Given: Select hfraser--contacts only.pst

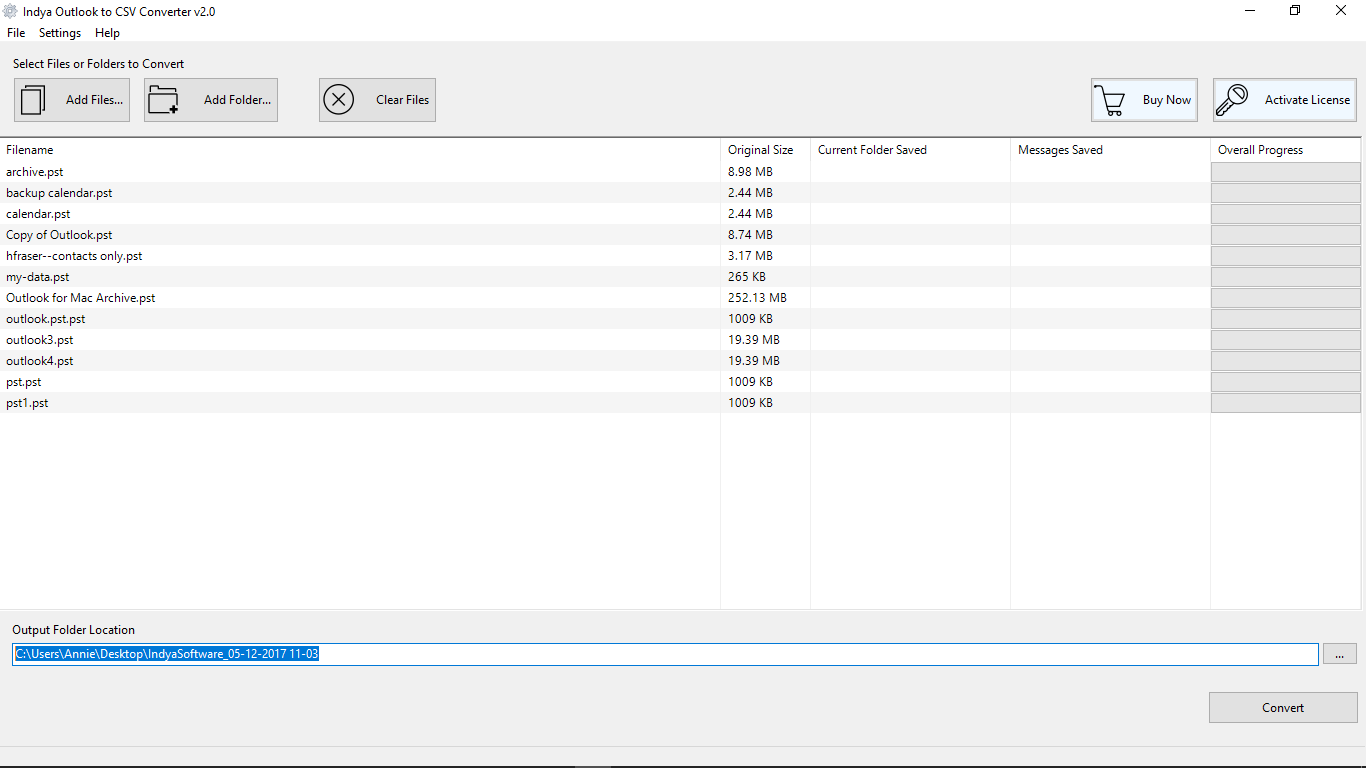Looking at the screenshot, I should coord(74,256).
